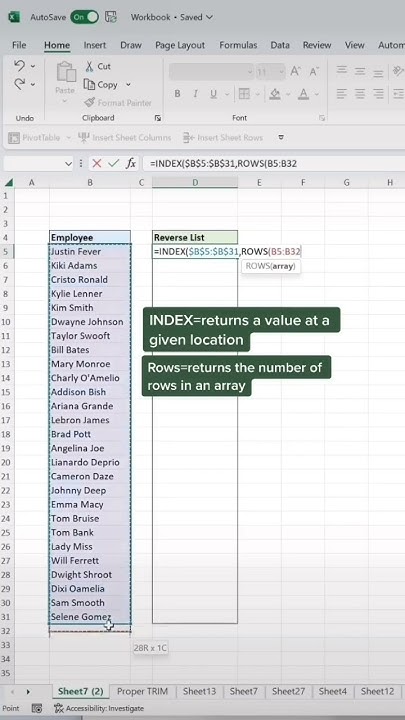Confirm formula with the green checkmark
The width and height of the screenshot is (405, 720).
point(113,163)
